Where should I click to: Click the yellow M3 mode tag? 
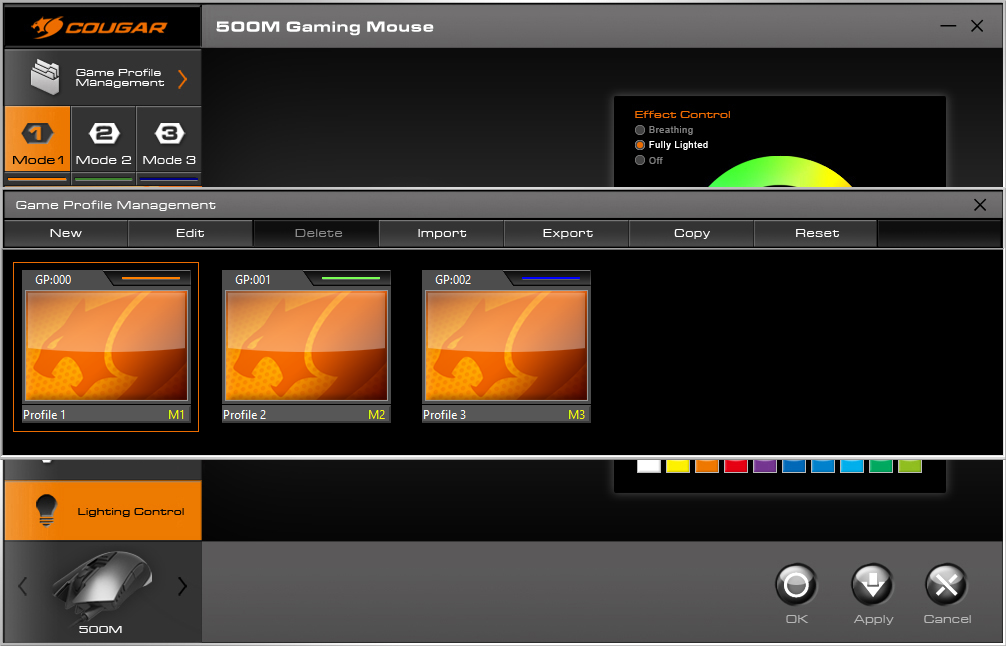pyautogui.click(x=577, y=415)
